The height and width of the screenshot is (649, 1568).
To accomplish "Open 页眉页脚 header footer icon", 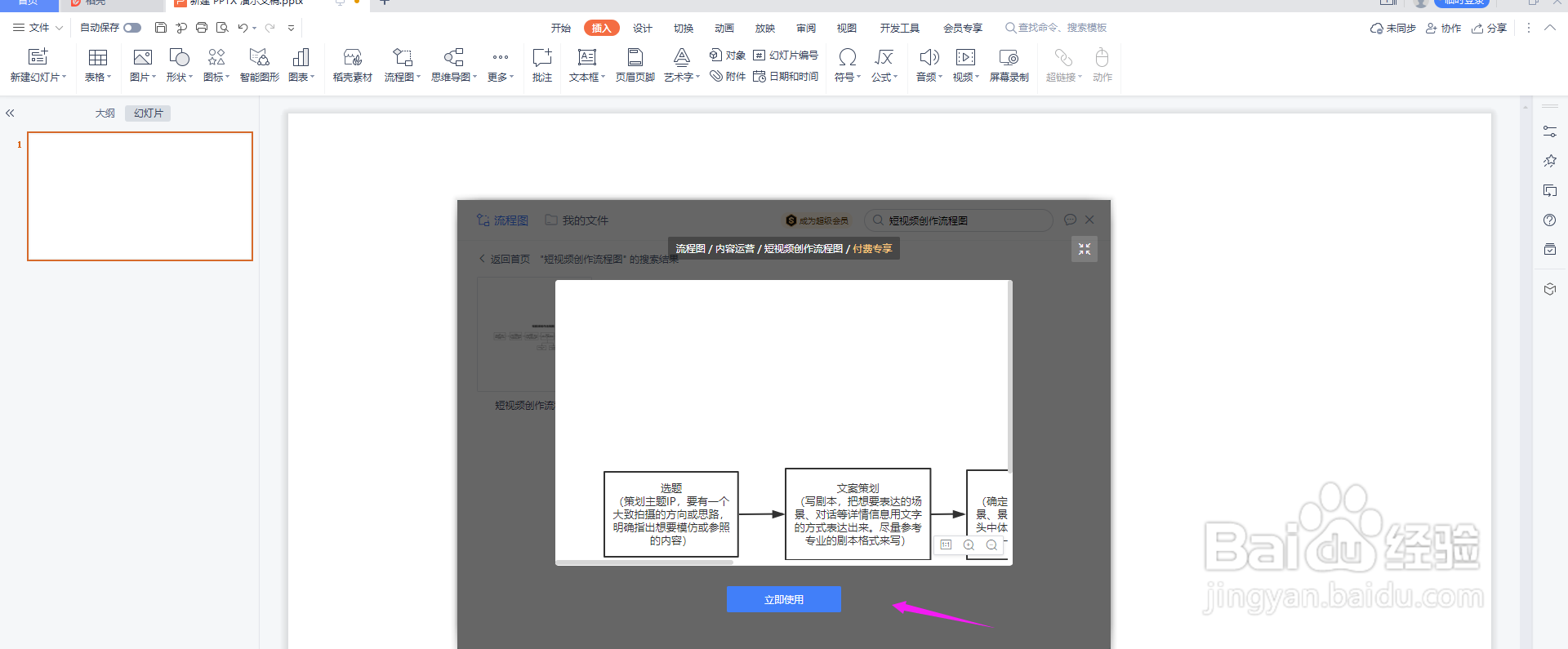I will 635,57.
